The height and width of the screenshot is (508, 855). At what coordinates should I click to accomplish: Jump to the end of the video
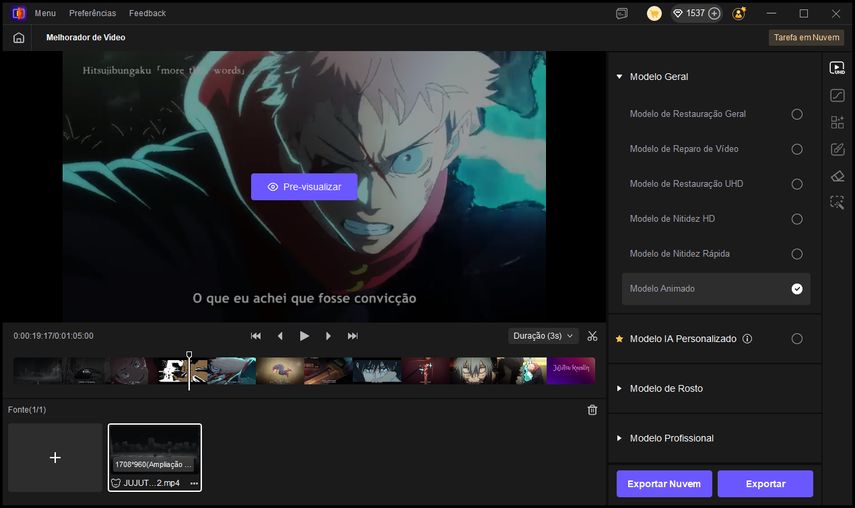353,336
